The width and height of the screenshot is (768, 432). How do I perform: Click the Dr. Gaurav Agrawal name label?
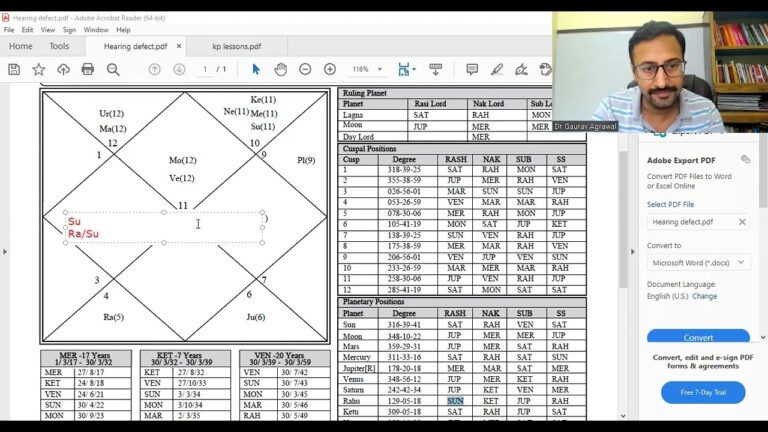pos(585,126)
